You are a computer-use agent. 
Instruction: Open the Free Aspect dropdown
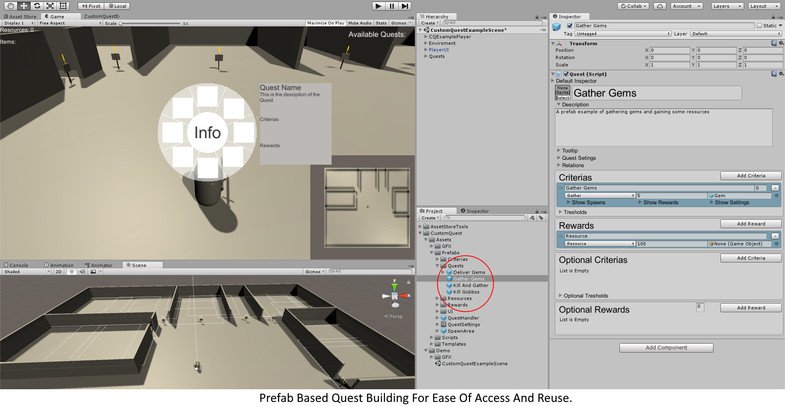70,23
